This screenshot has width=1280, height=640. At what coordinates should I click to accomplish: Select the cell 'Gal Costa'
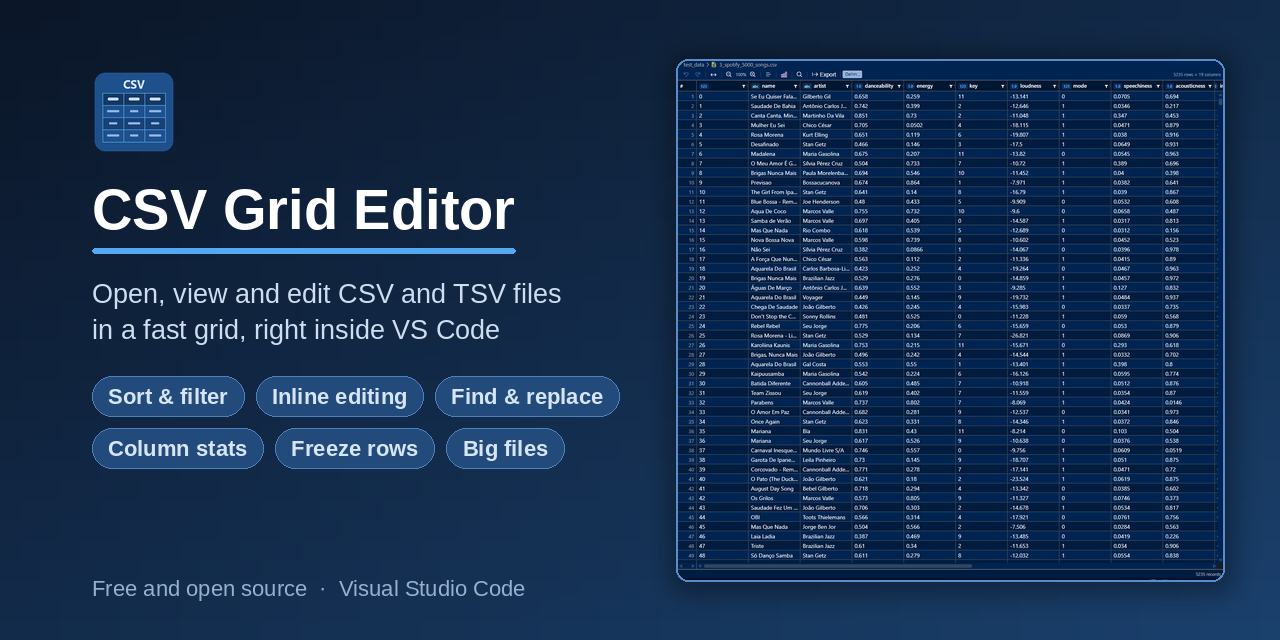coord(827,364)
